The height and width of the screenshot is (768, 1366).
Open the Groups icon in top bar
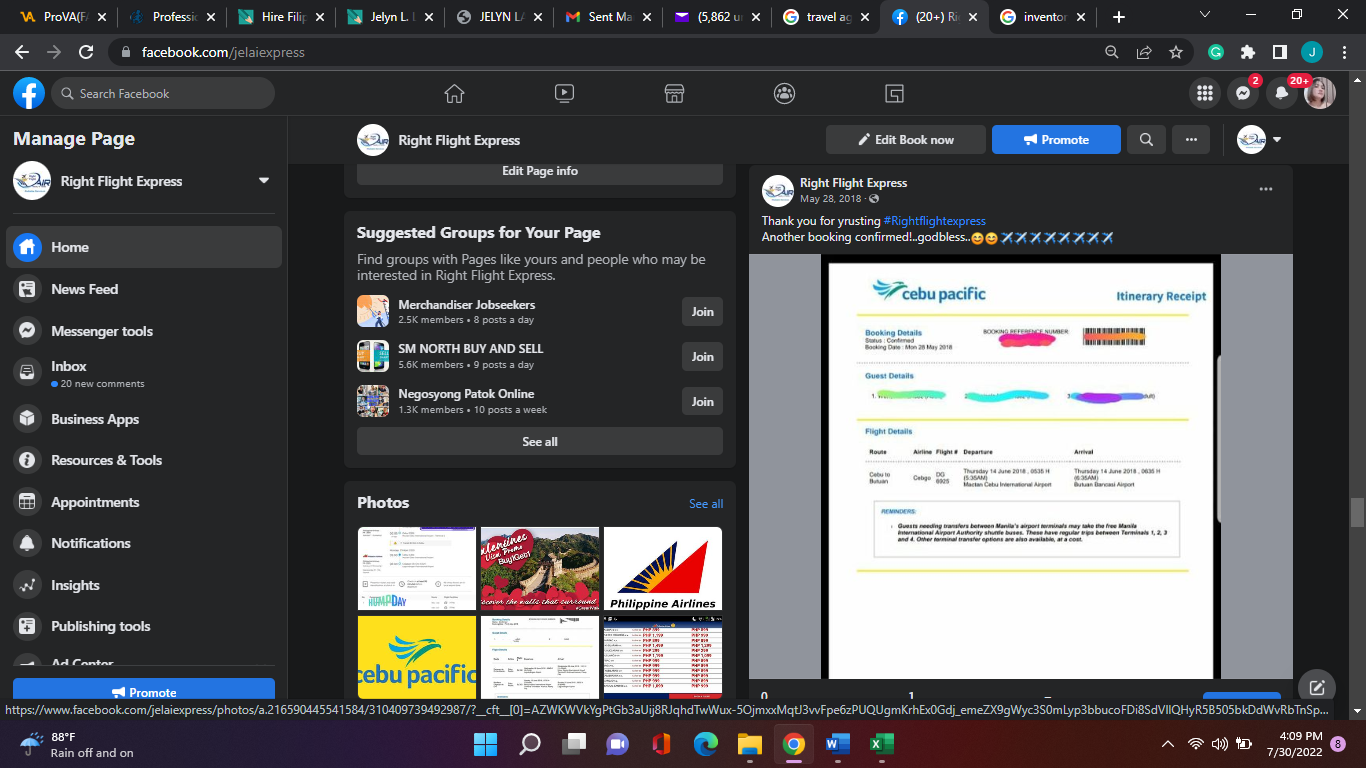click(784, 93)
